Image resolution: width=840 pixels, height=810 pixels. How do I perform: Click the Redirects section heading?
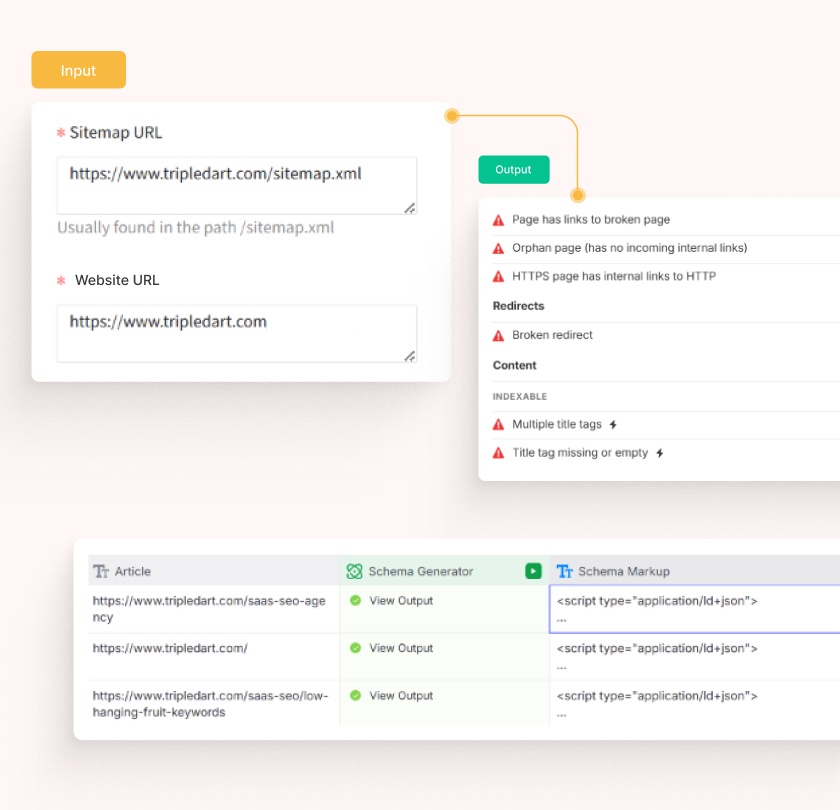[518, 306]
